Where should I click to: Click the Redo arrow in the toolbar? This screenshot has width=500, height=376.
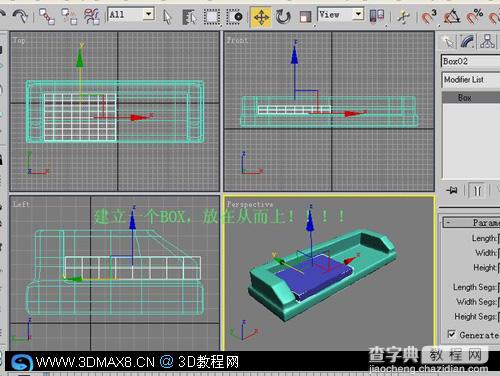[x=20, y=16]
